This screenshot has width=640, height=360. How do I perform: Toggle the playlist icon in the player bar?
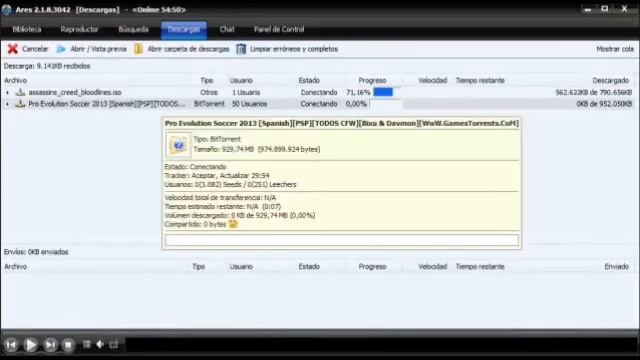pyautogui.click(x=87, y=345)
